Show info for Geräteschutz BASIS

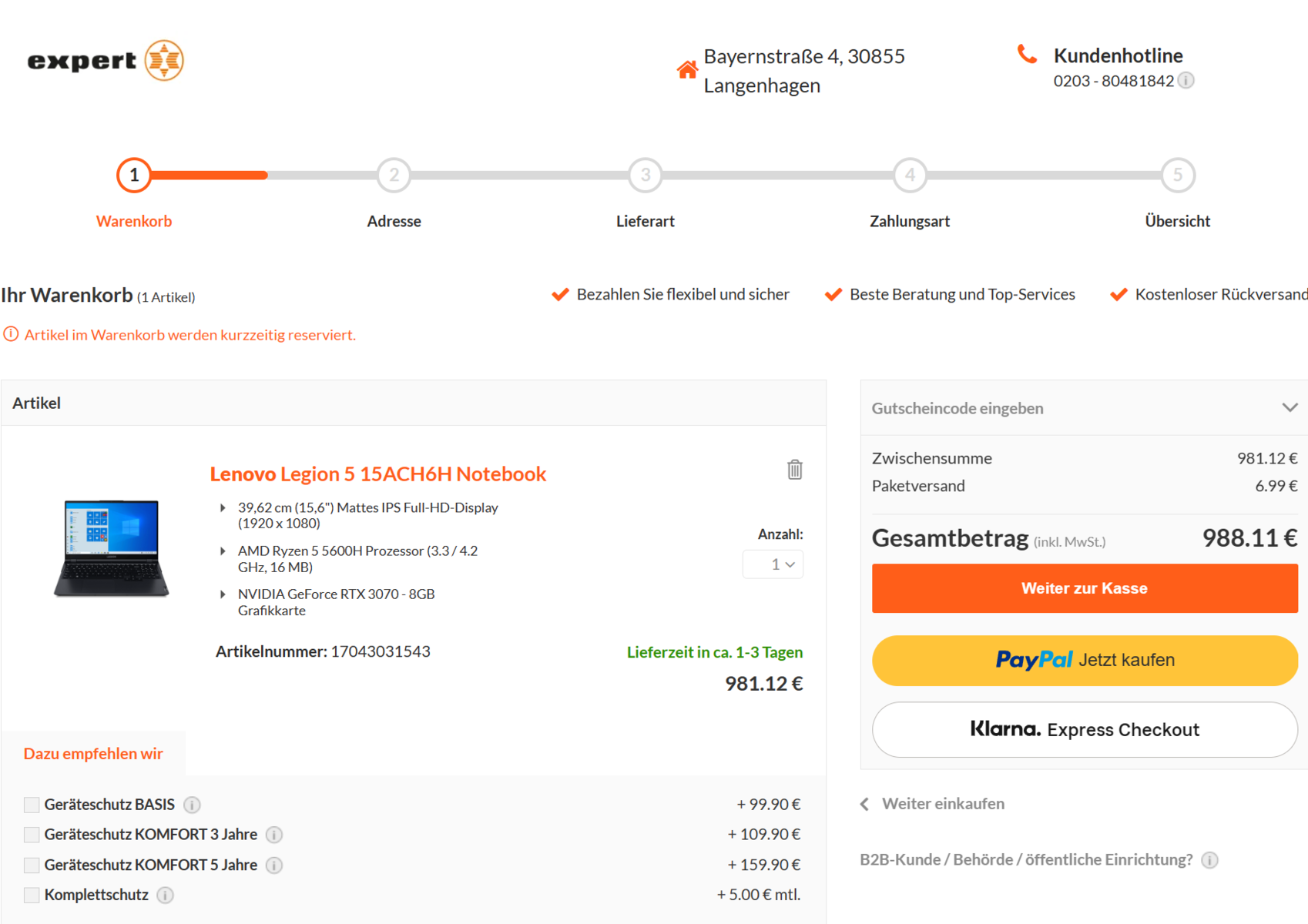[193, 805]
